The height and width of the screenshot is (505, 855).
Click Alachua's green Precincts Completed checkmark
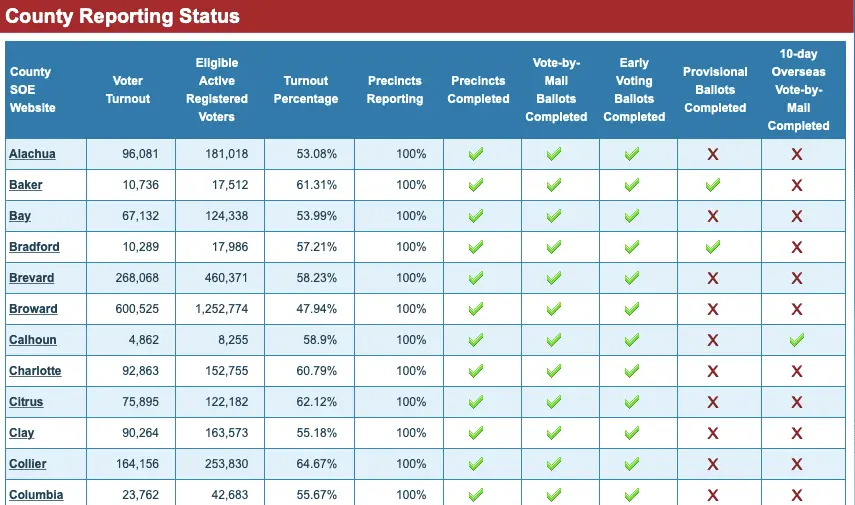[x=476, y=154]
